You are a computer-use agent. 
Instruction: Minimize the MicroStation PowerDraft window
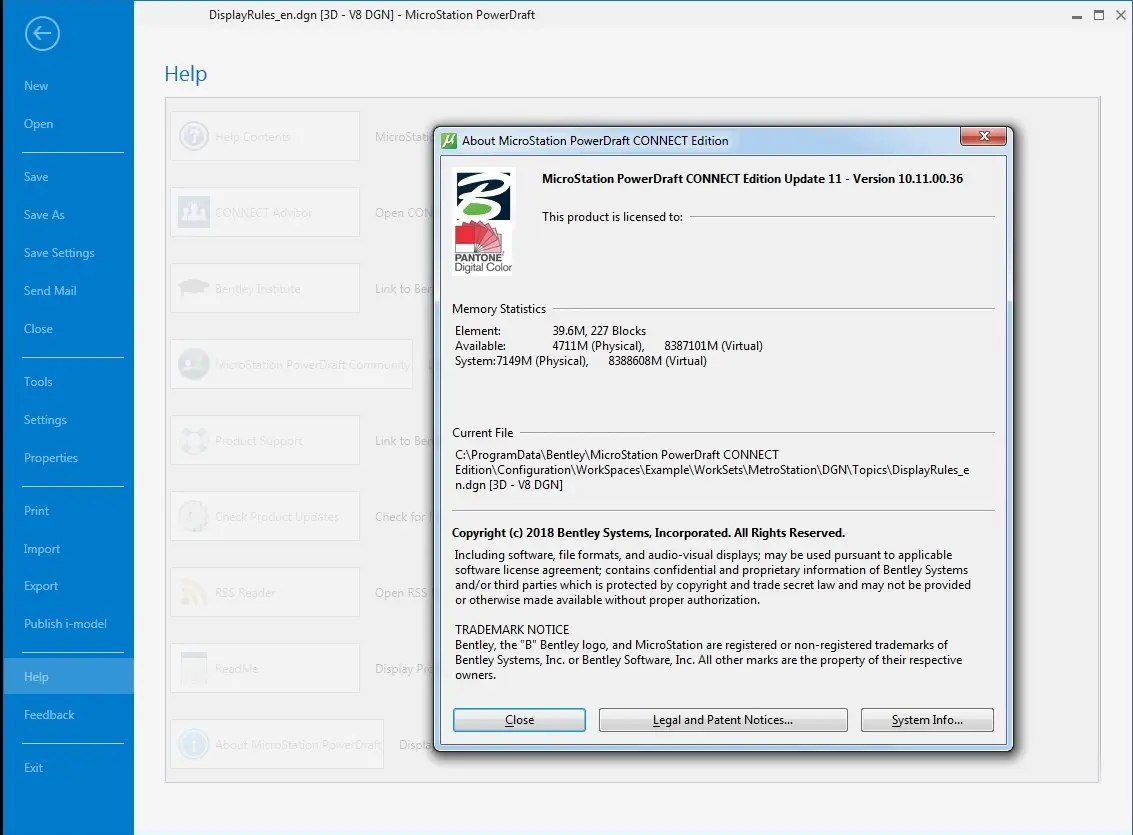tap(1077, 15)
